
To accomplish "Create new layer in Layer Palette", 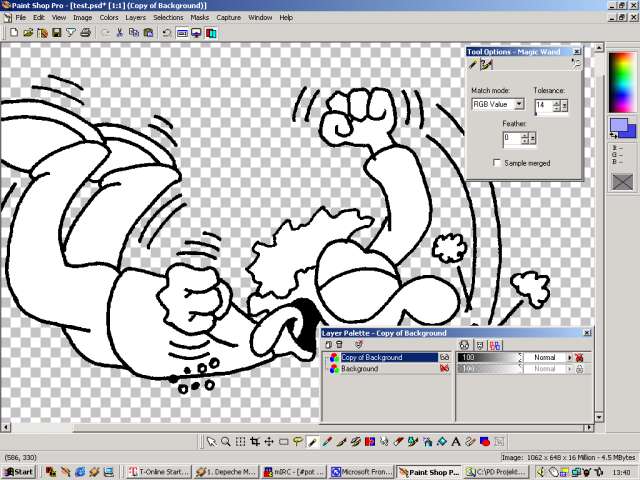I will tap(328, 345).
